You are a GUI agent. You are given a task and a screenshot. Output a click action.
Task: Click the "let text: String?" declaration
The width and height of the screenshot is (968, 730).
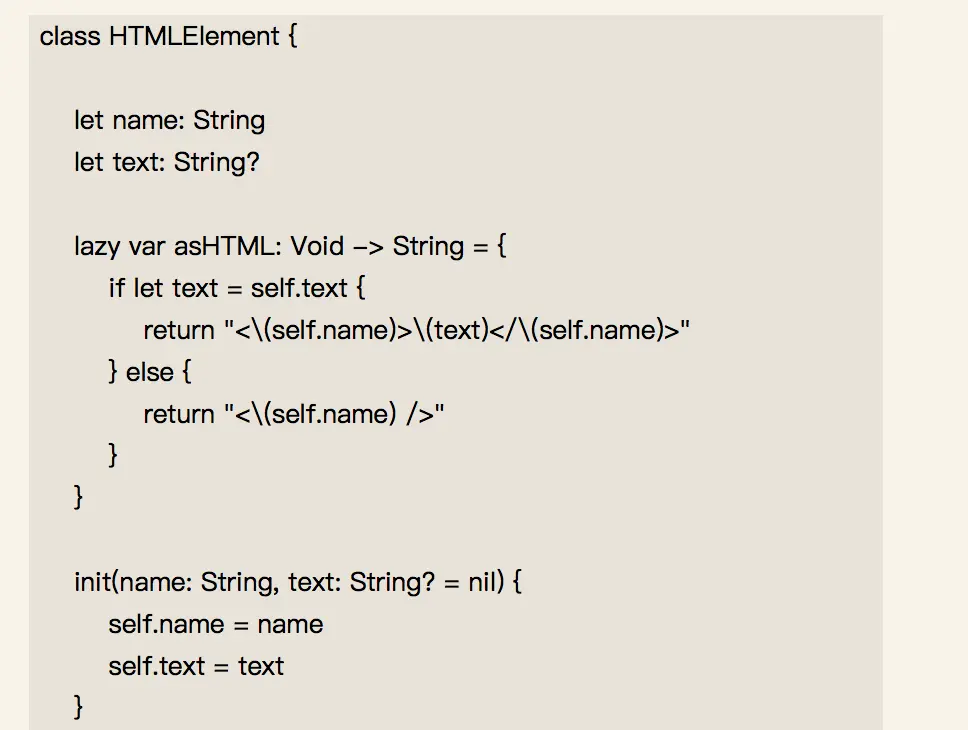point(166,162)
